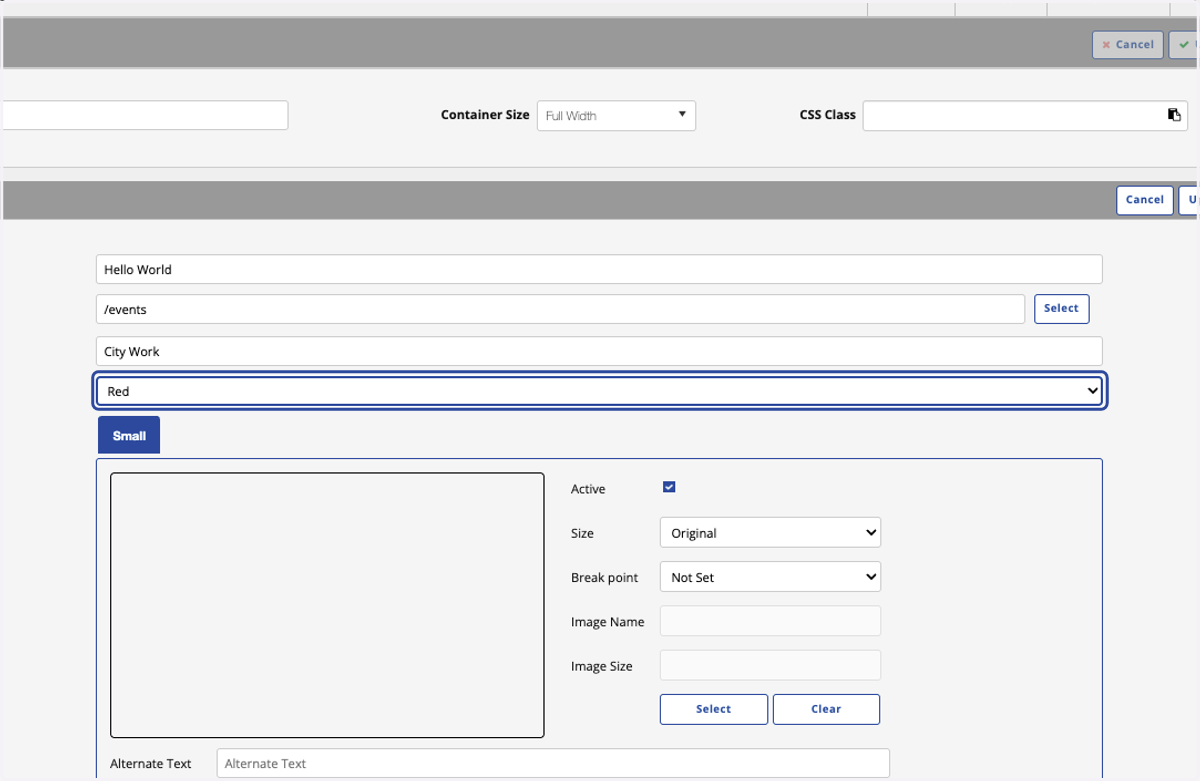Click the Break point label
Image resolution: width=1200 pixels, height=781 pixels.
click(605, 578)
